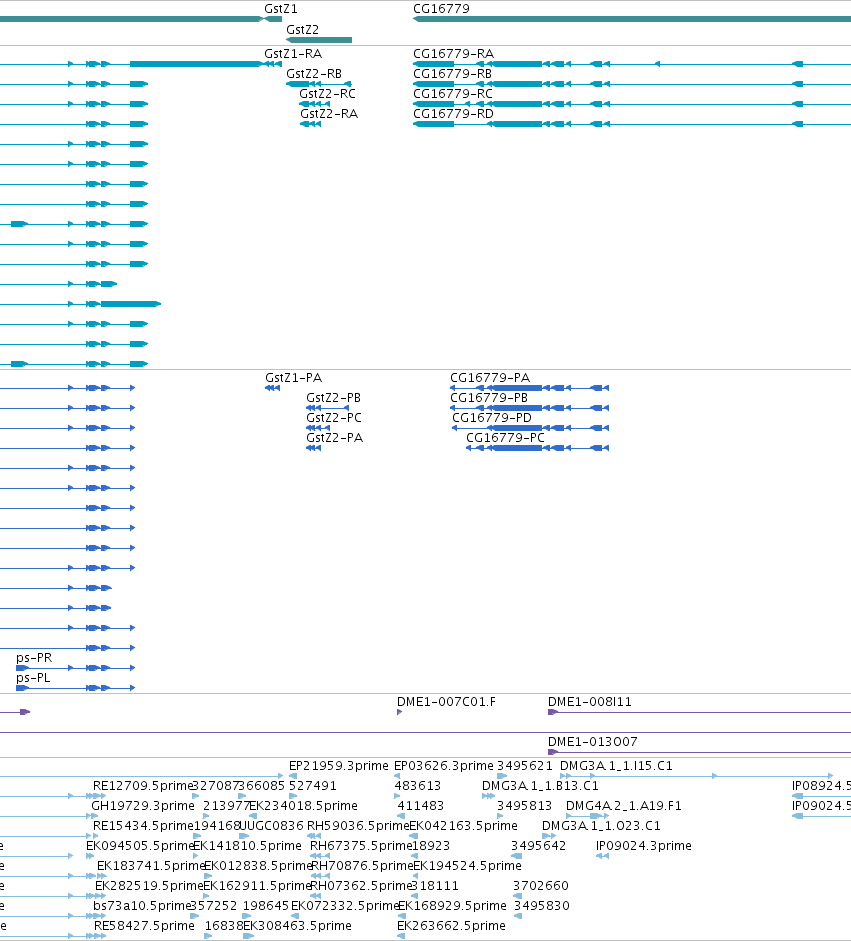Select EST EK141810.5prime
851x941 pixels.
(247, 846)
